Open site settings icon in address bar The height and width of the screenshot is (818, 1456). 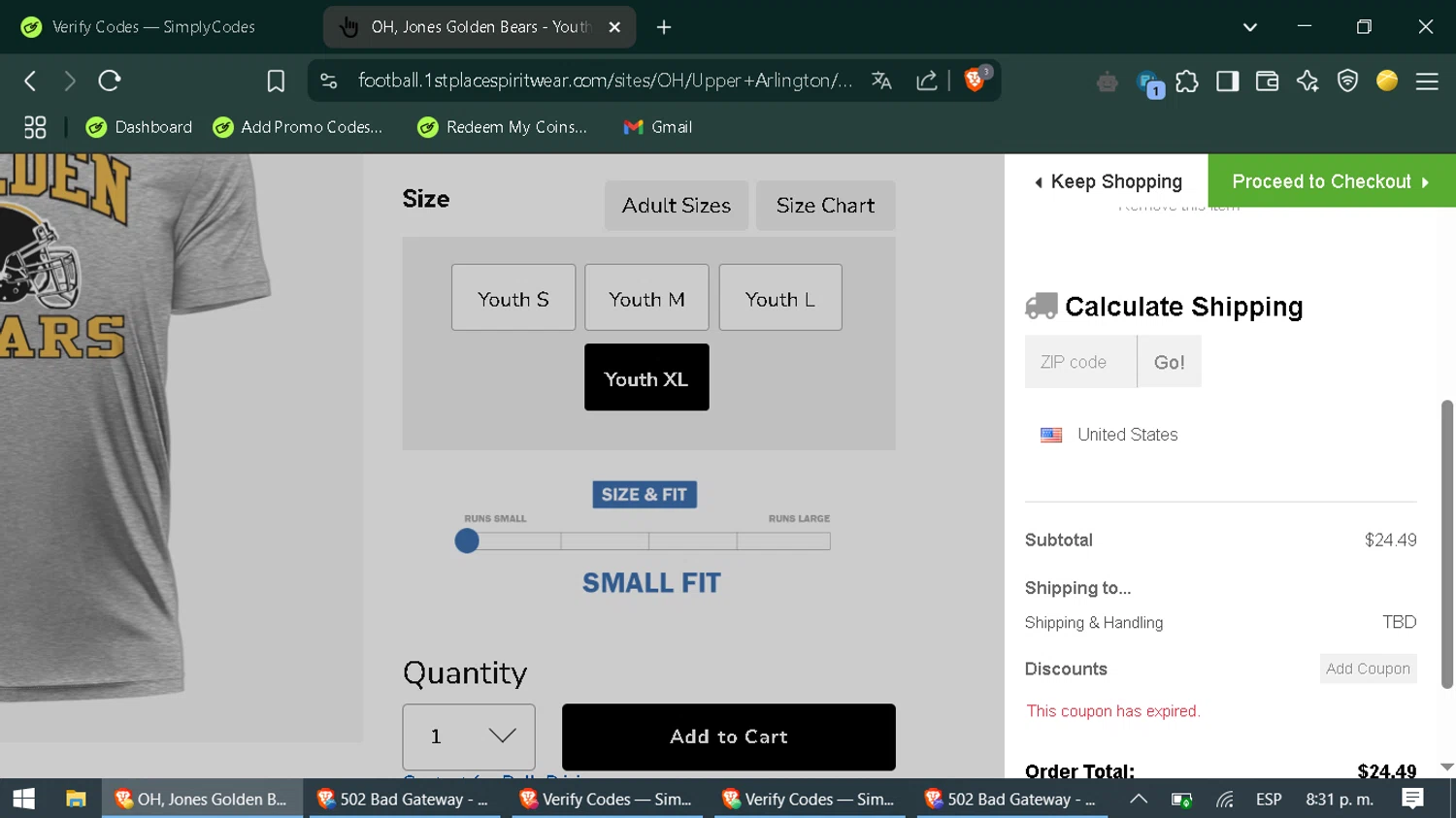[x=329, y=81]
